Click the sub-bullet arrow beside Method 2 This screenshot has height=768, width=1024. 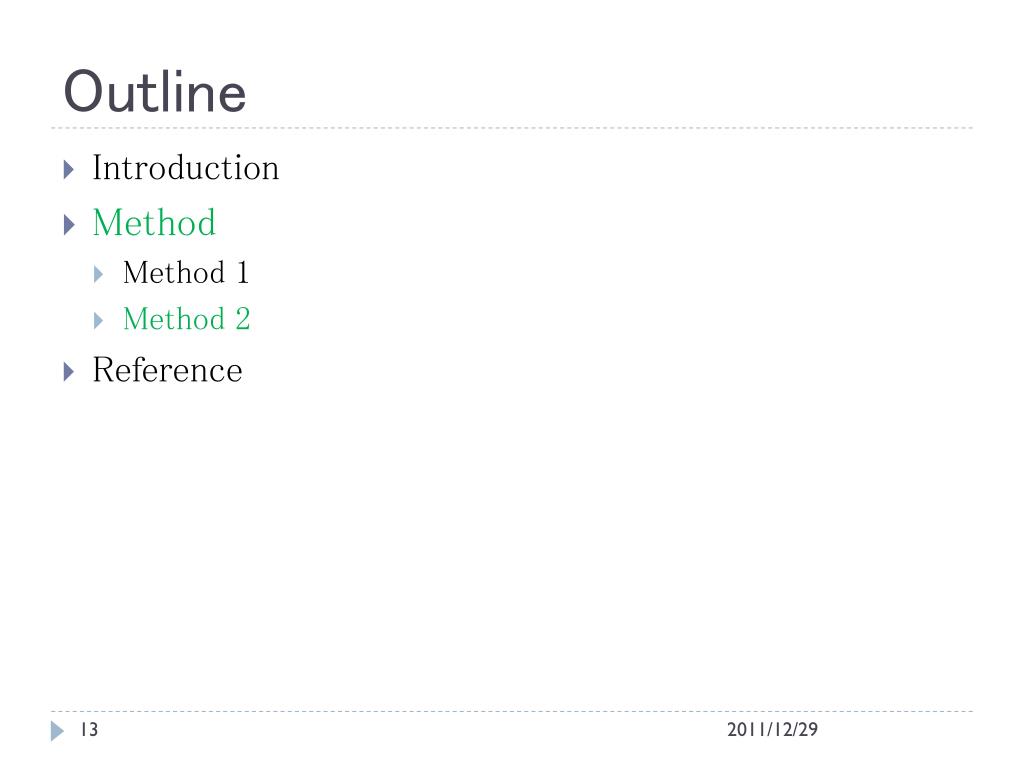(99, 321)
